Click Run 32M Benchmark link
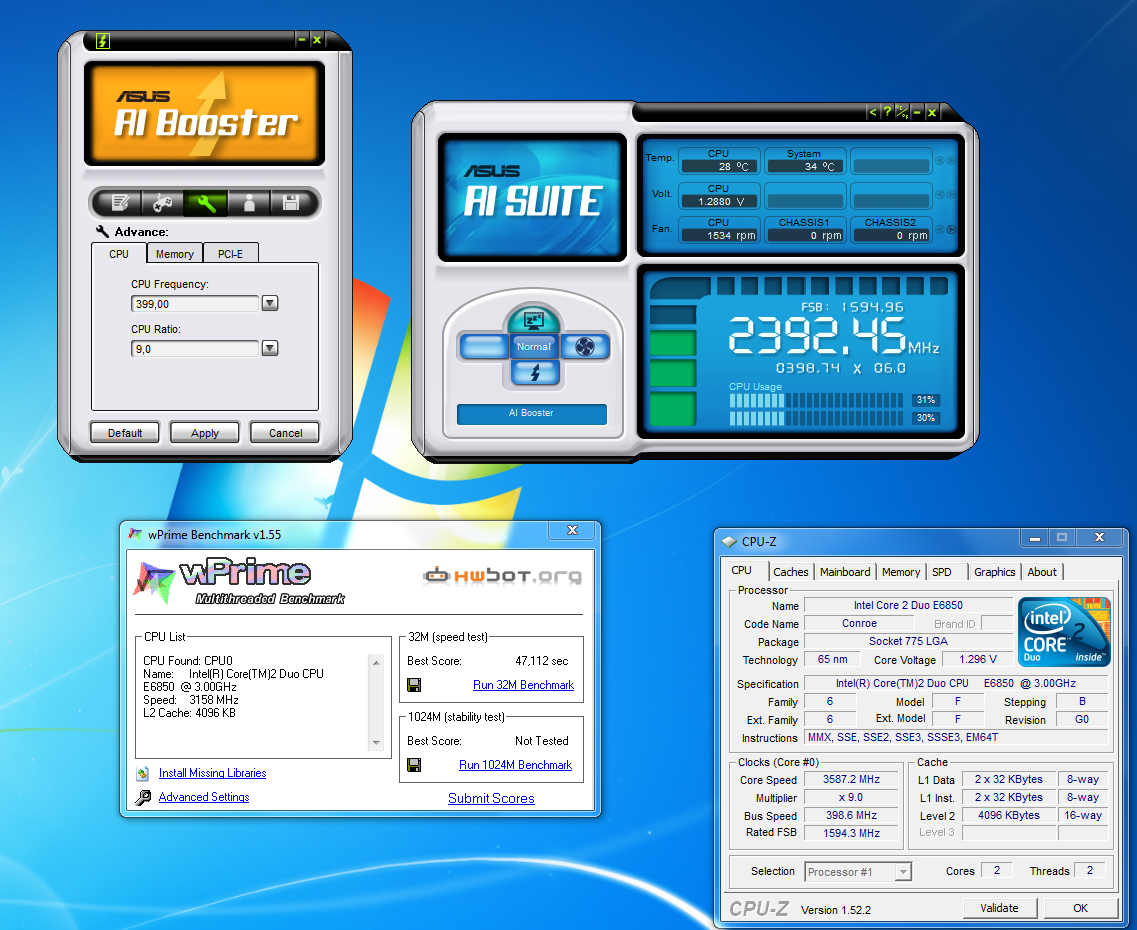The image size is (1137, 930). click(x=523, y=685)
